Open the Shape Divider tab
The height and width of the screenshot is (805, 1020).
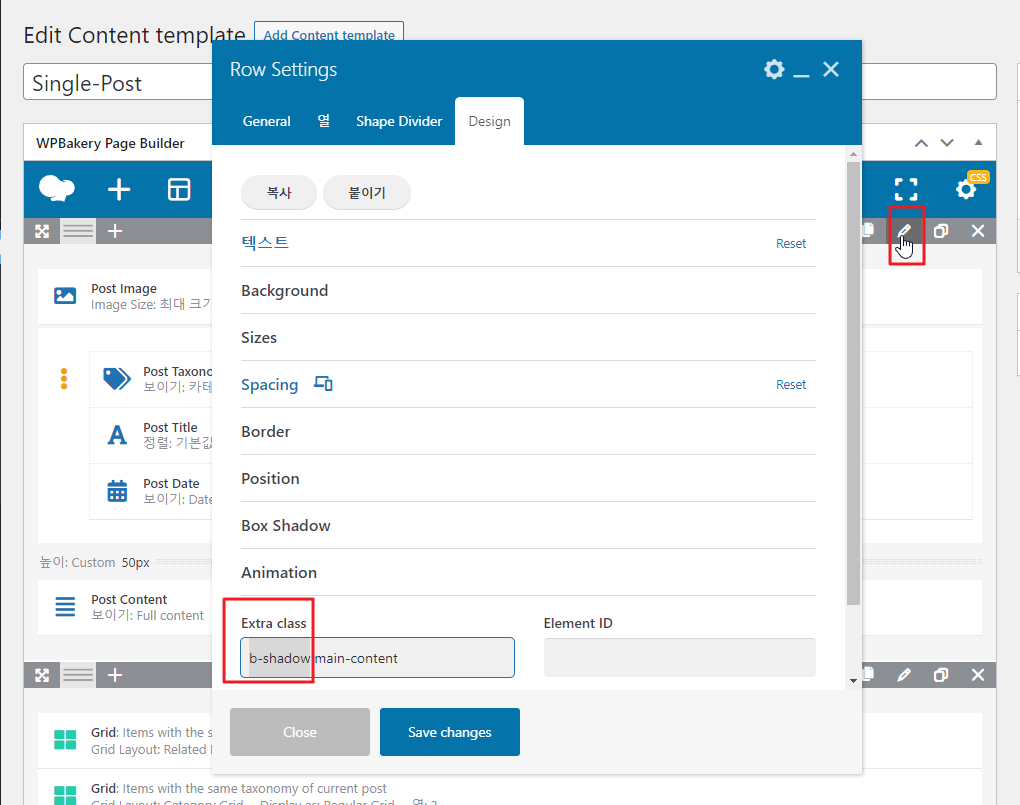tap(399, 121)
